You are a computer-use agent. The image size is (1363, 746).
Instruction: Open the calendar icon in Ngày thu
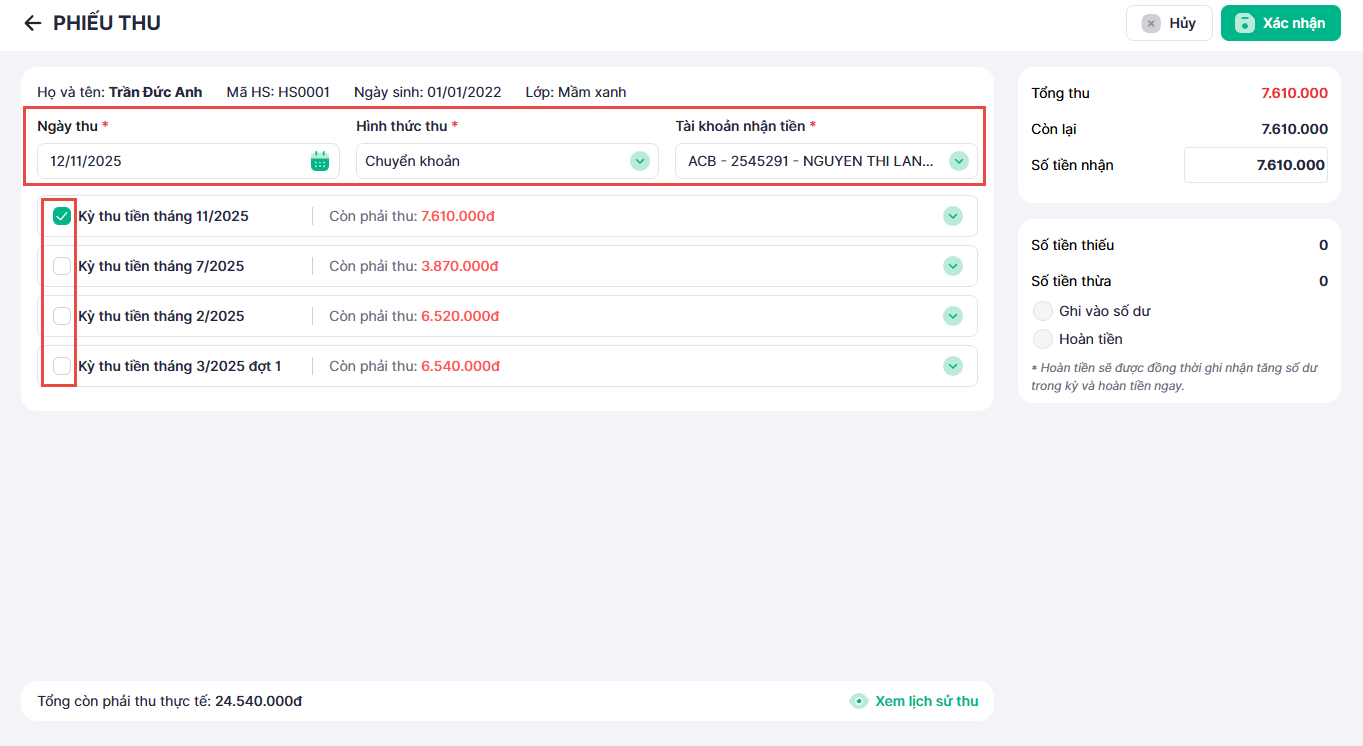pos(319,161)
